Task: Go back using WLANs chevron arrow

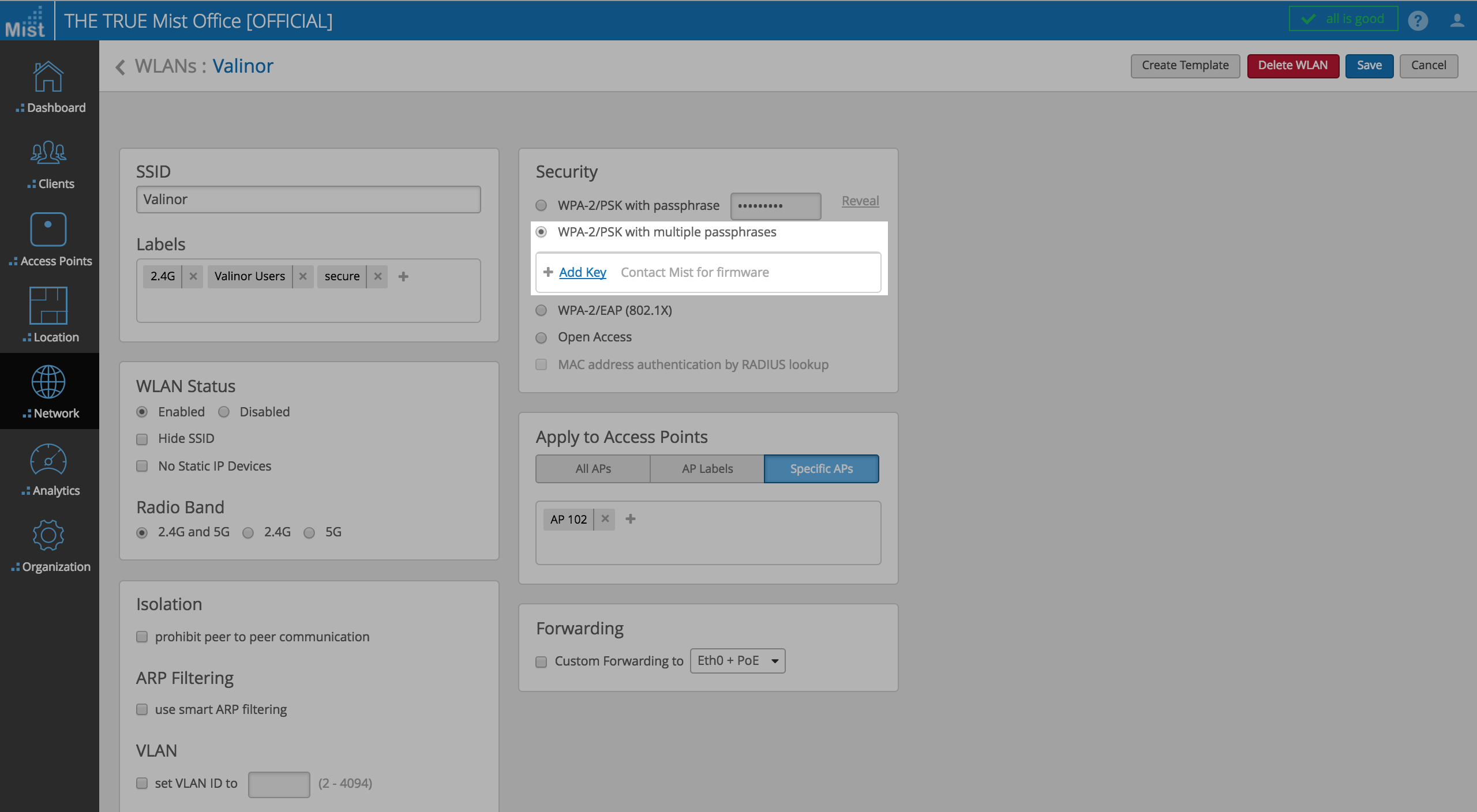Action: pyautogui.click(x=121, y=67)
